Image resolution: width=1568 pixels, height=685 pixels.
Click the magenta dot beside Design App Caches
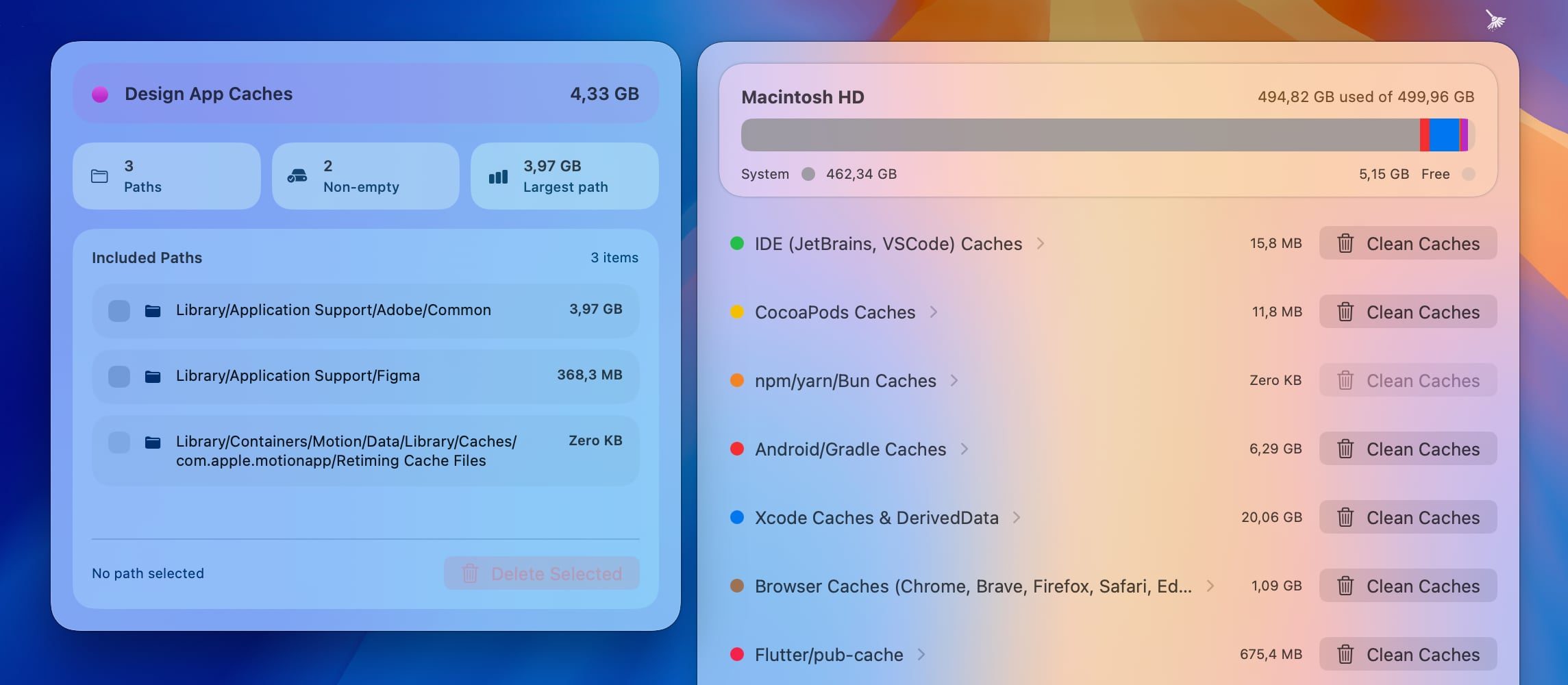(x=100, y=95)
